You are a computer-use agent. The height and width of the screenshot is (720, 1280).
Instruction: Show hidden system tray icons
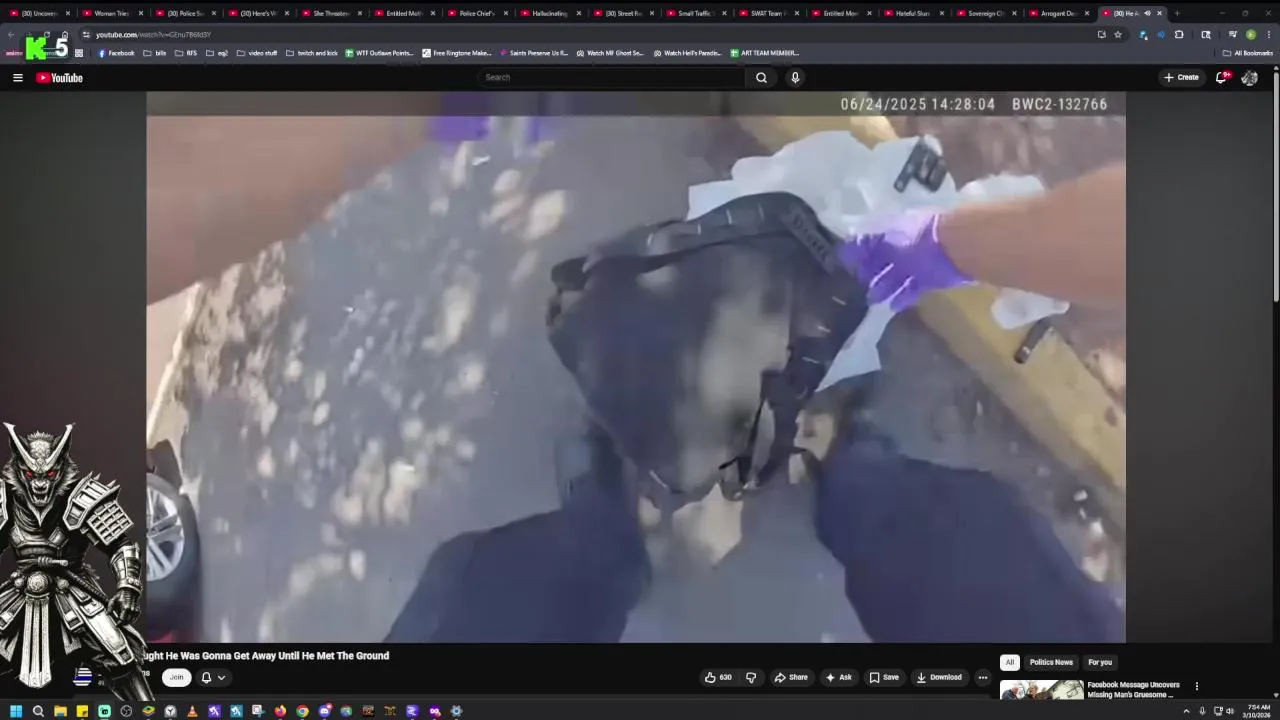[x=1186, y=711]
